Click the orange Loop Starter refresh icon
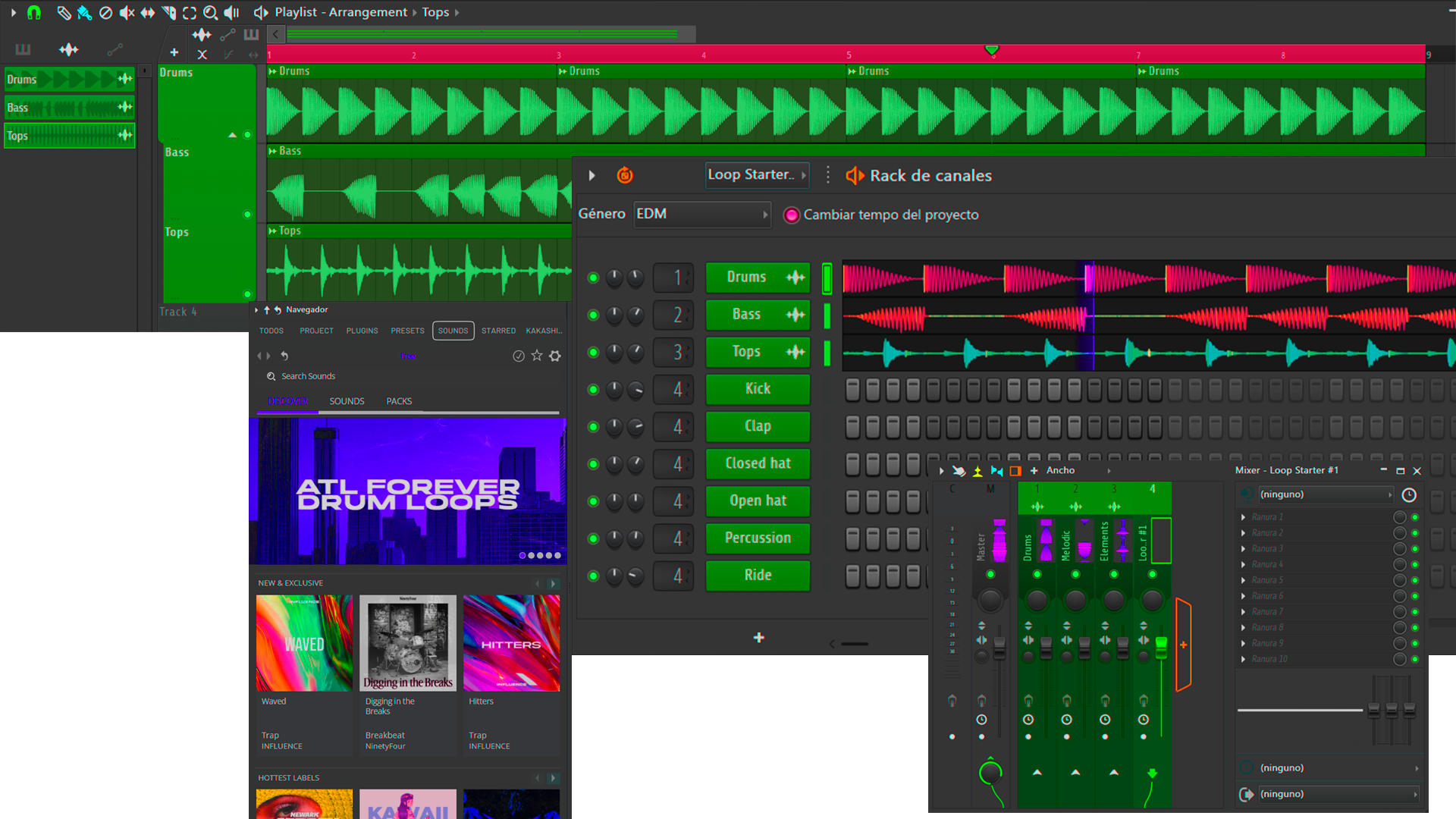This screenshot has width=1456, height=819. (624, 175)
